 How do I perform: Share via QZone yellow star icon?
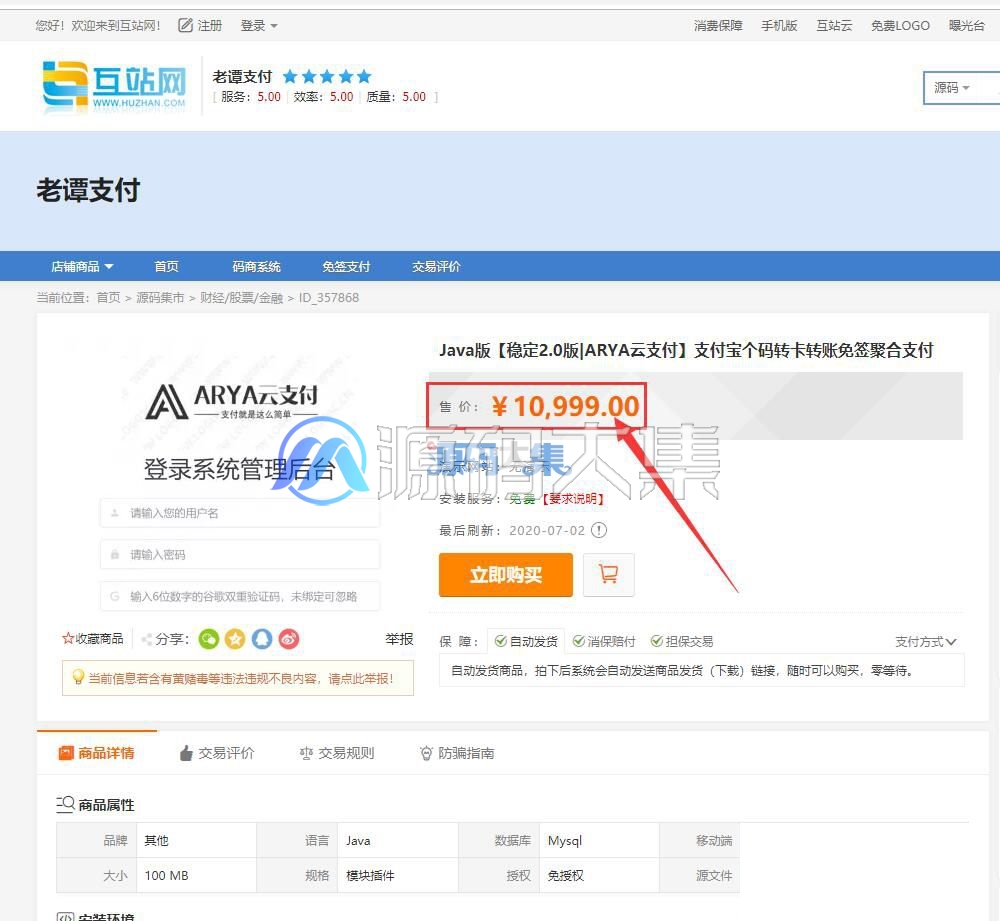[x=235, y=638]
